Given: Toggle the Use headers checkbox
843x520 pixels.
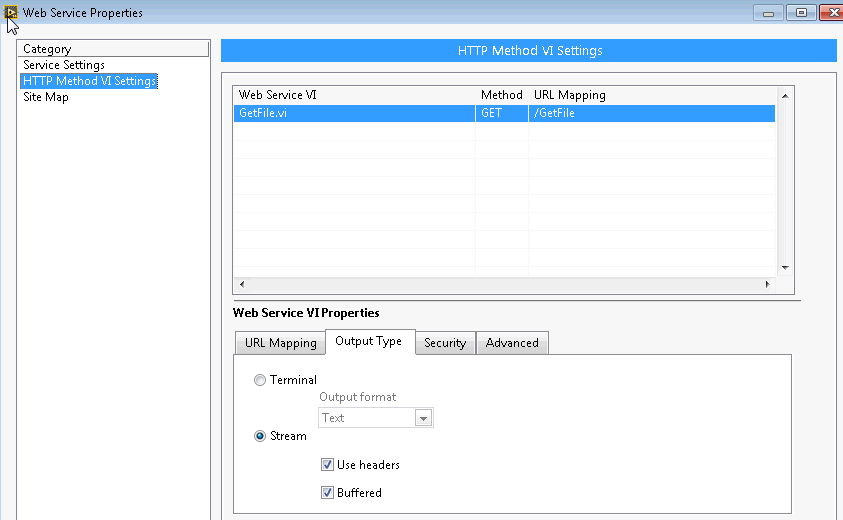Looking at the screenshot, I should point(327,465).
